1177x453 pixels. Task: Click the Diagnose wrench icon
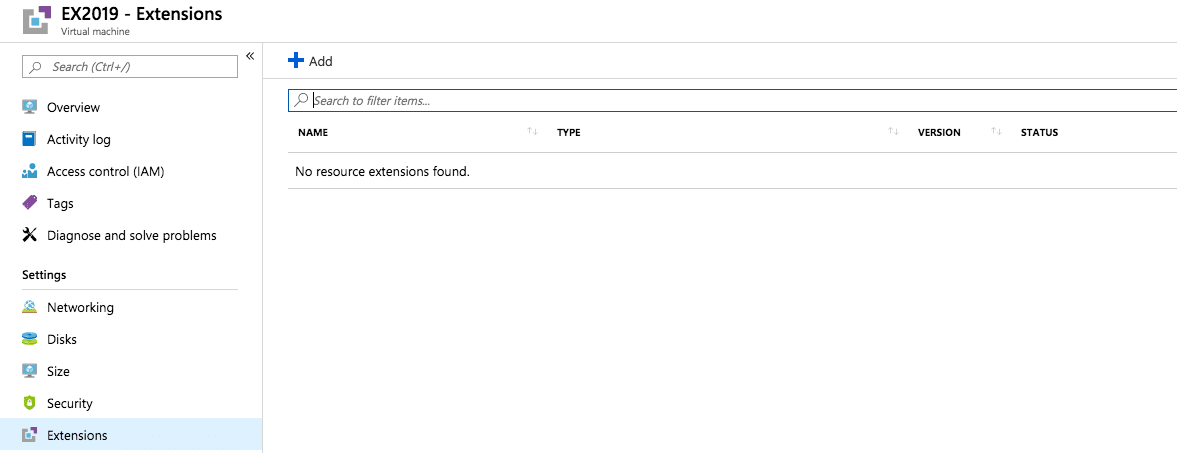[x=29, y=235]
